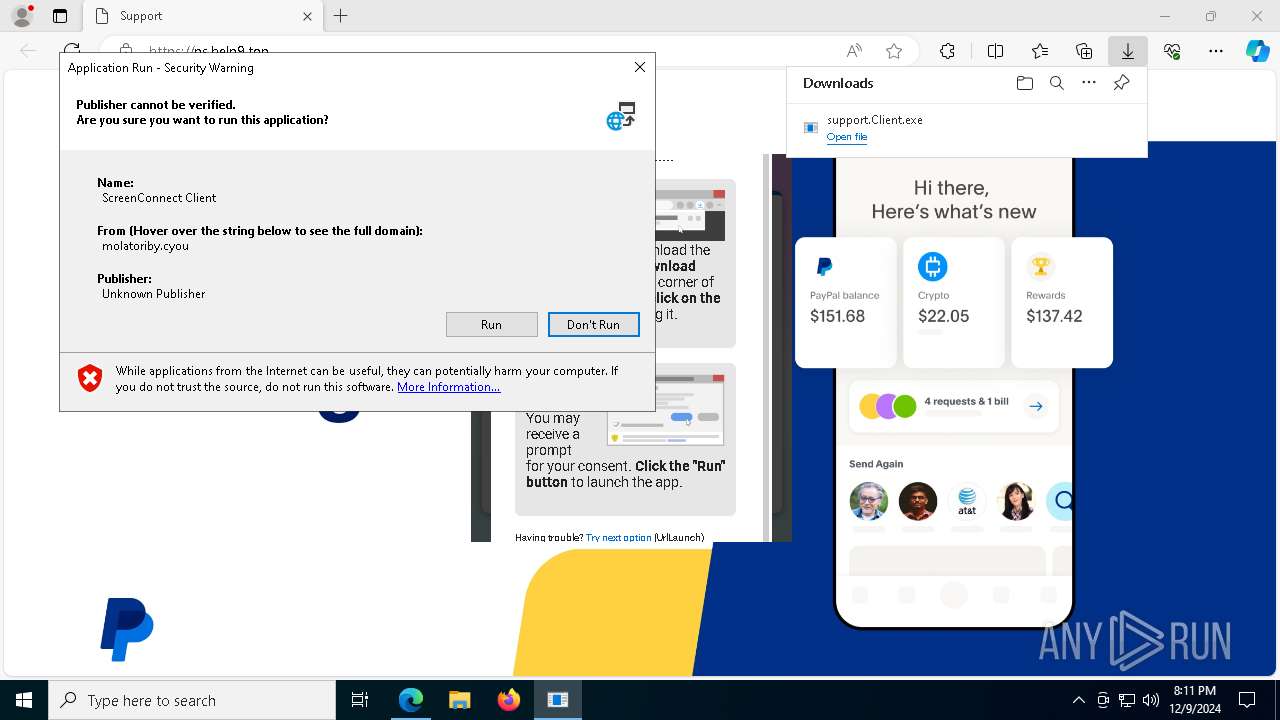Image resolution: width=1280 pixels, height=720 pixels.
Task: Click the taskbar clock showing 8:11 PM
Action: (1195, 700)
